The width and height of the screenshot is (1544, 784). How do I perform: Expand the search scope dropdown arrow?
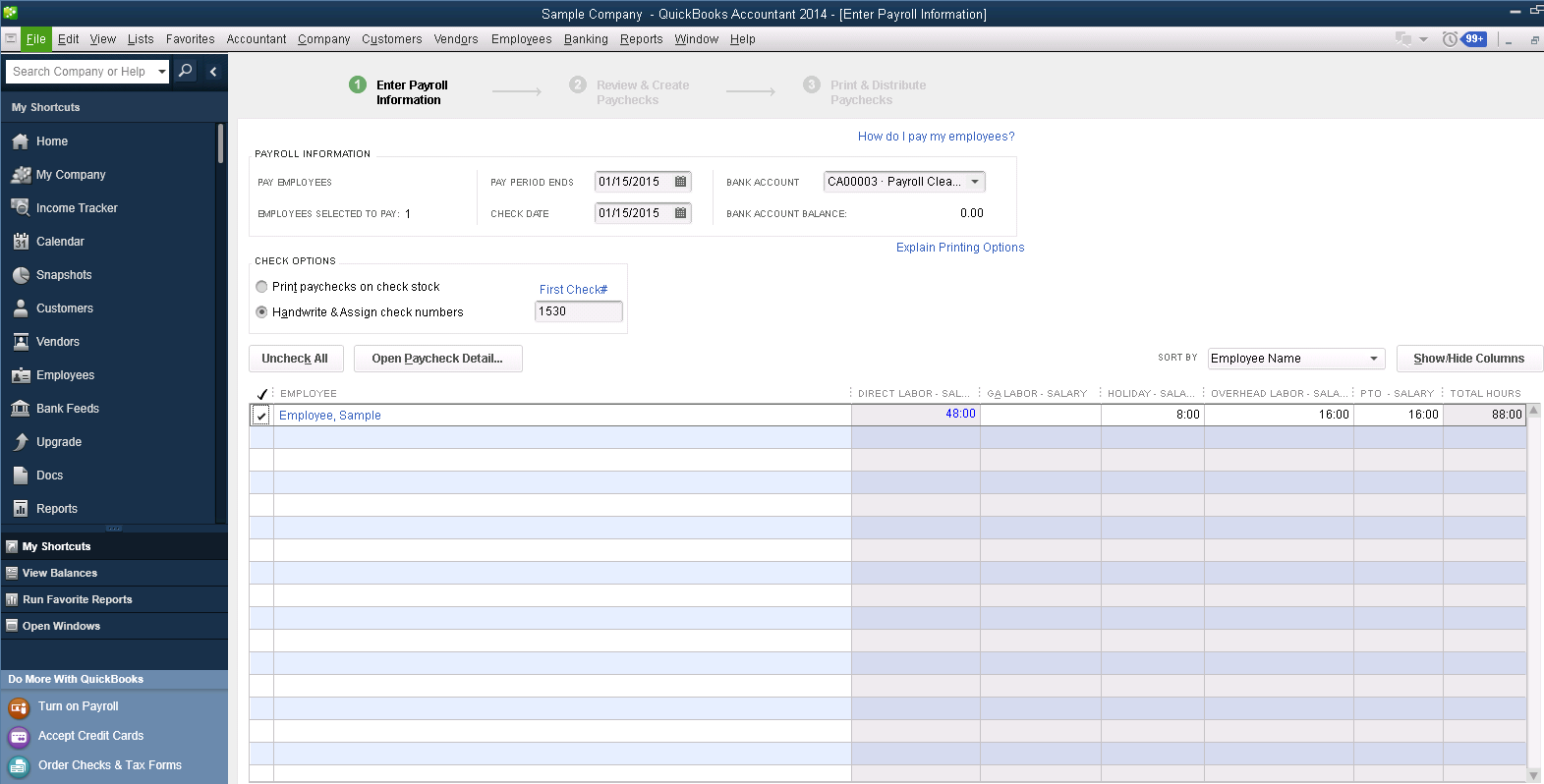(162, 72)
